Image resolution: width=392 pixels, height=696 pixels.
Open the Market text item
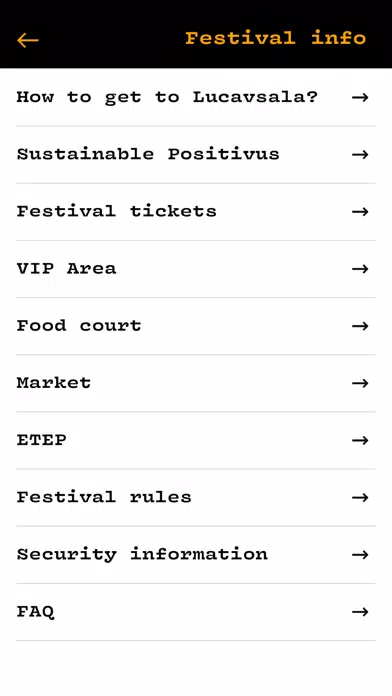[54, 383]
